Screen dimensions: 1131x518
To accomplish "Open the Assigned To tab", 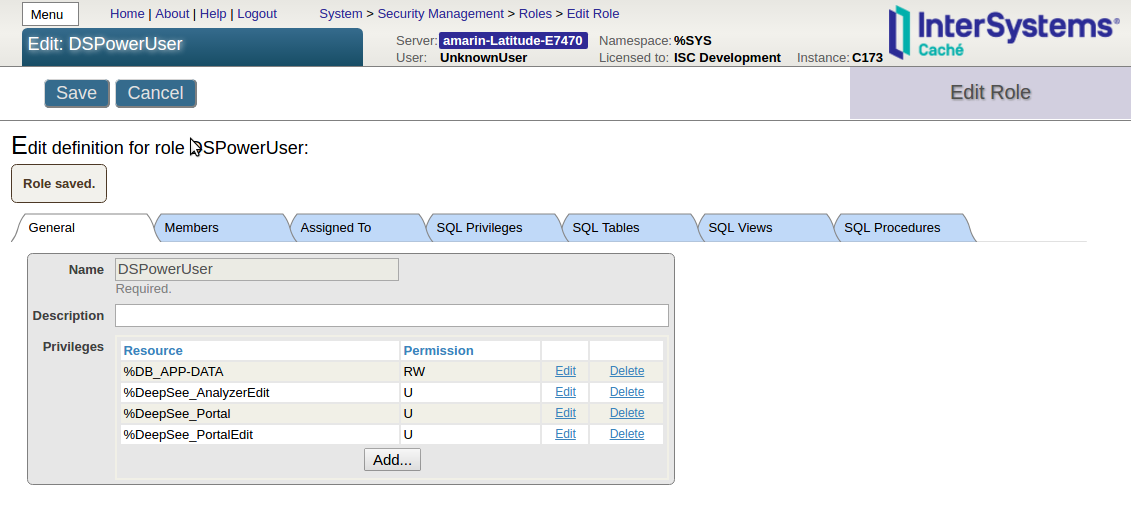I will [335, 228].
